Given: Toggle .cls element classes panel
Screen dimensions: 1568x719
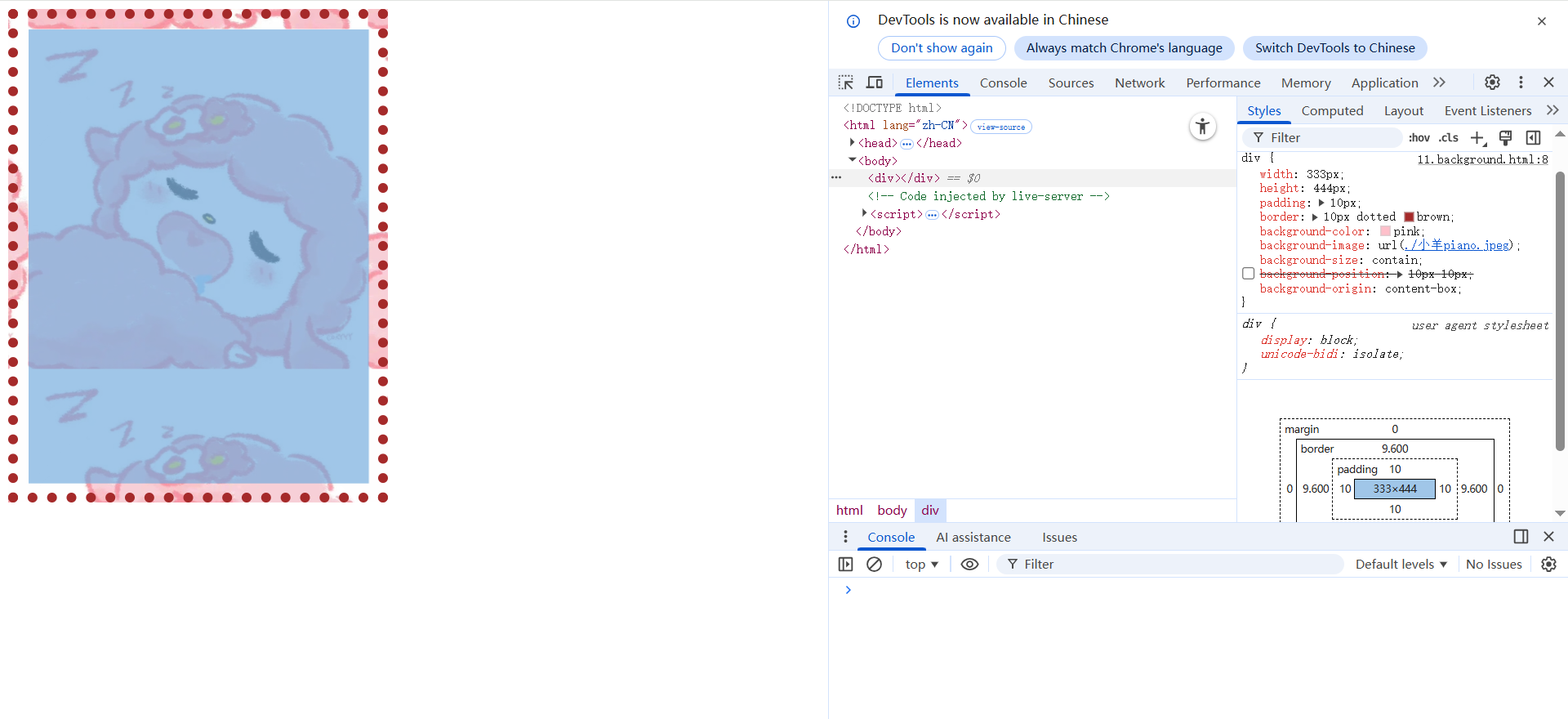Looking at the screenshot, I should pyautogui.click(x=1449, y=138).
